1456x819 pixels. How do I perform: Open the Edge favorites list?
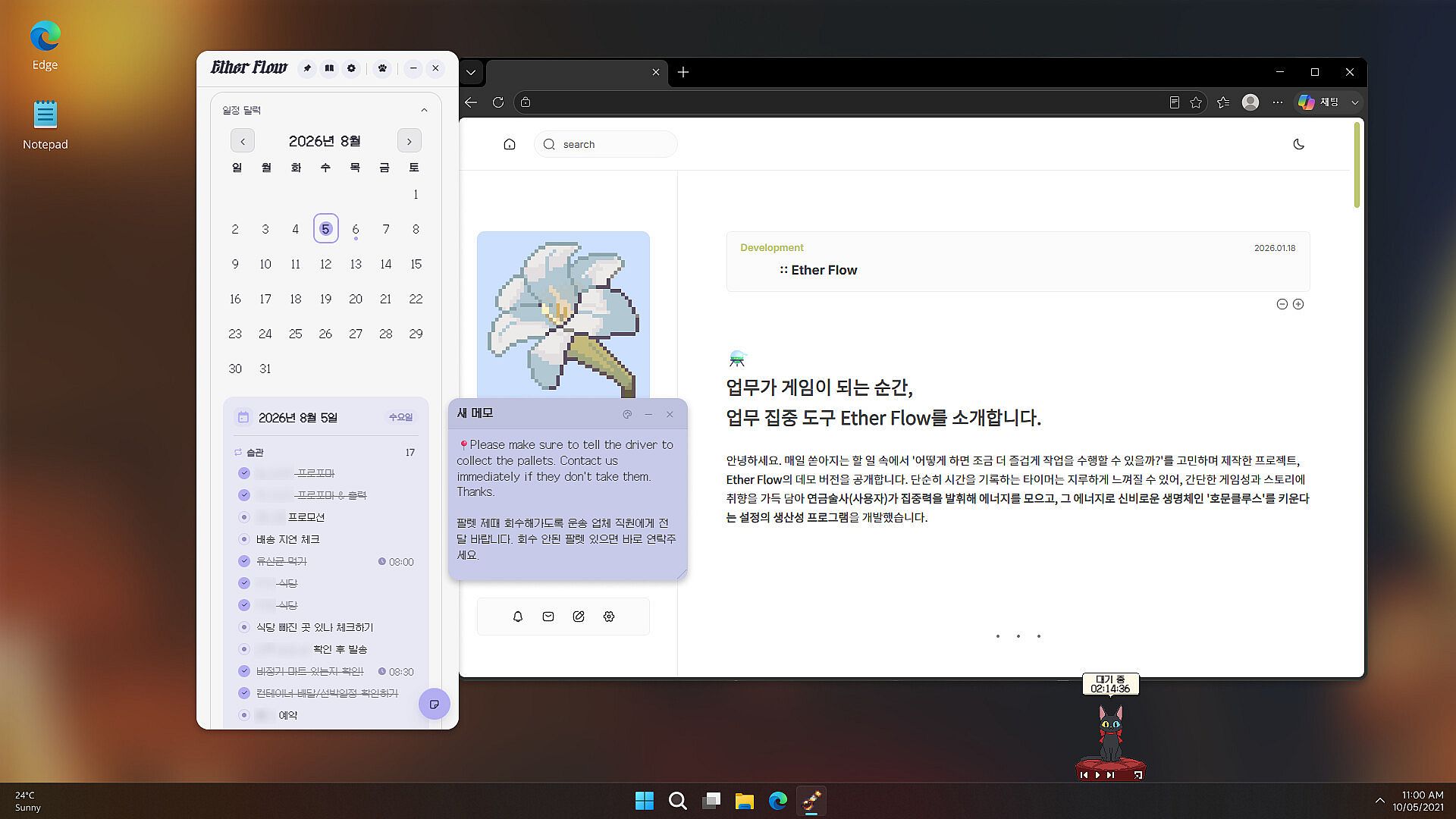tap(1223, 102)
